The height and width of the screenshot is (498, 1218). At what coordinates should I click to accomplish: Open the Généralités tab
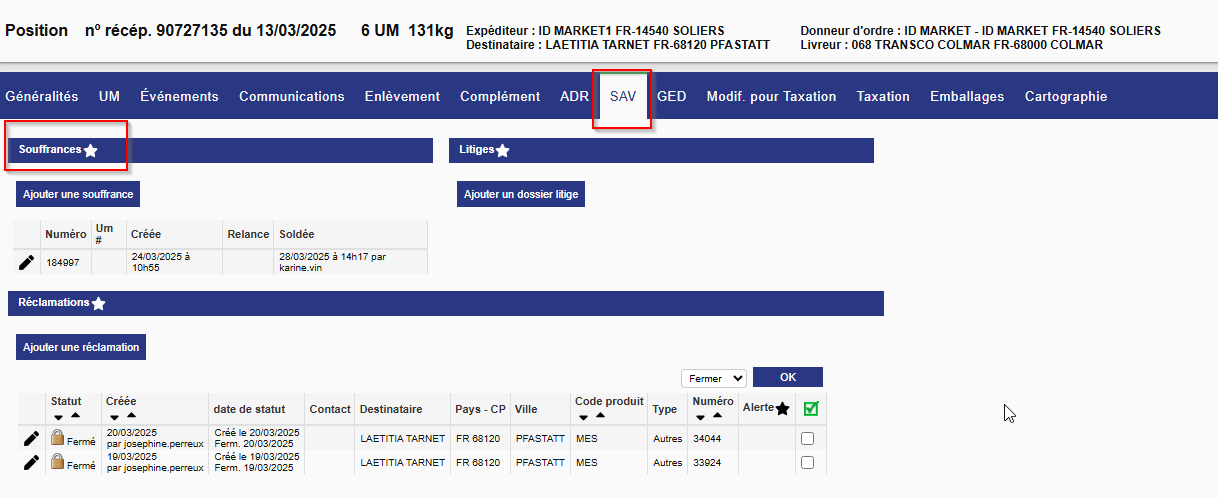tap(42, 97)
